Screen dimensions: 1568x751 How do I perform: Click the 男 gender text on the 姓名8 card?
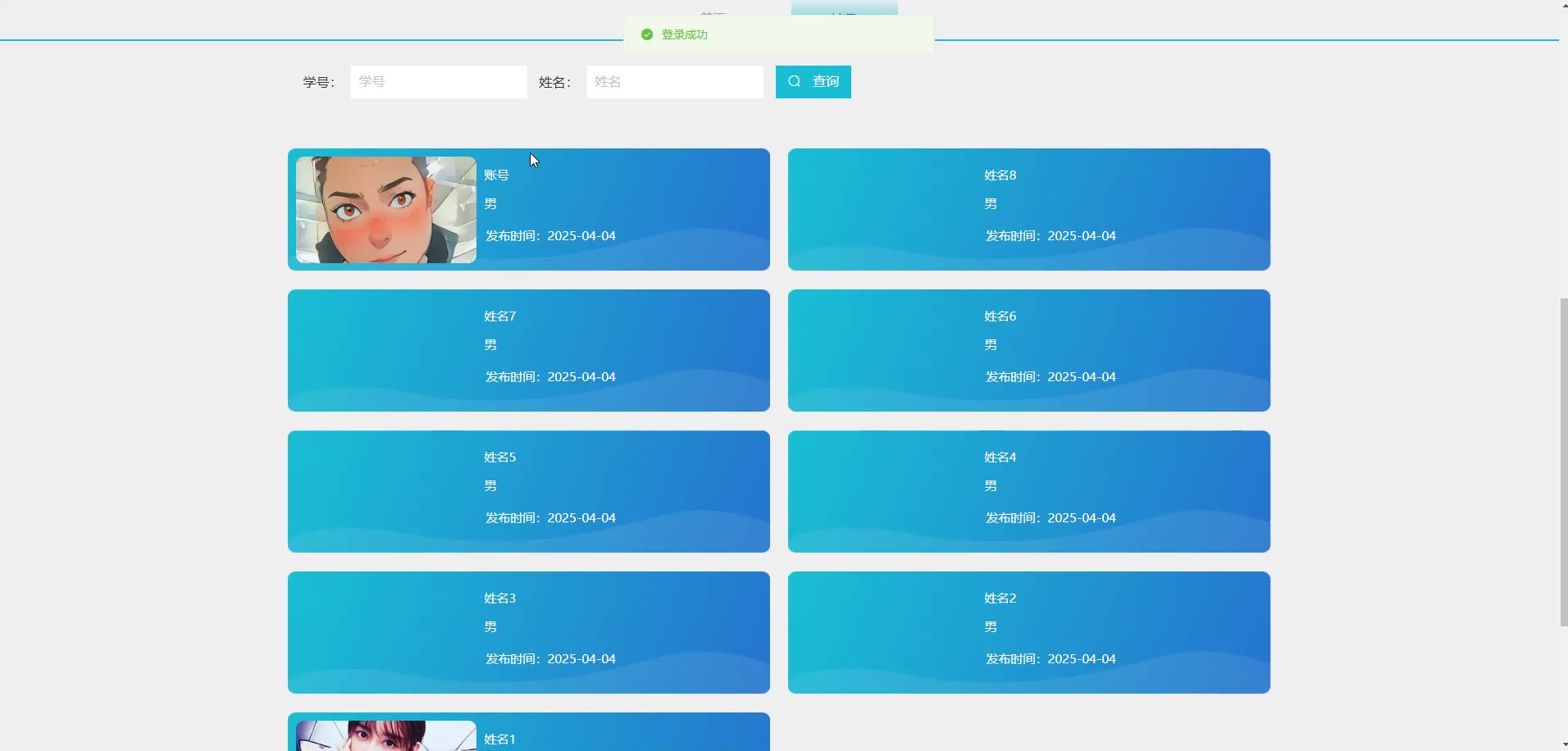[991, 204]
